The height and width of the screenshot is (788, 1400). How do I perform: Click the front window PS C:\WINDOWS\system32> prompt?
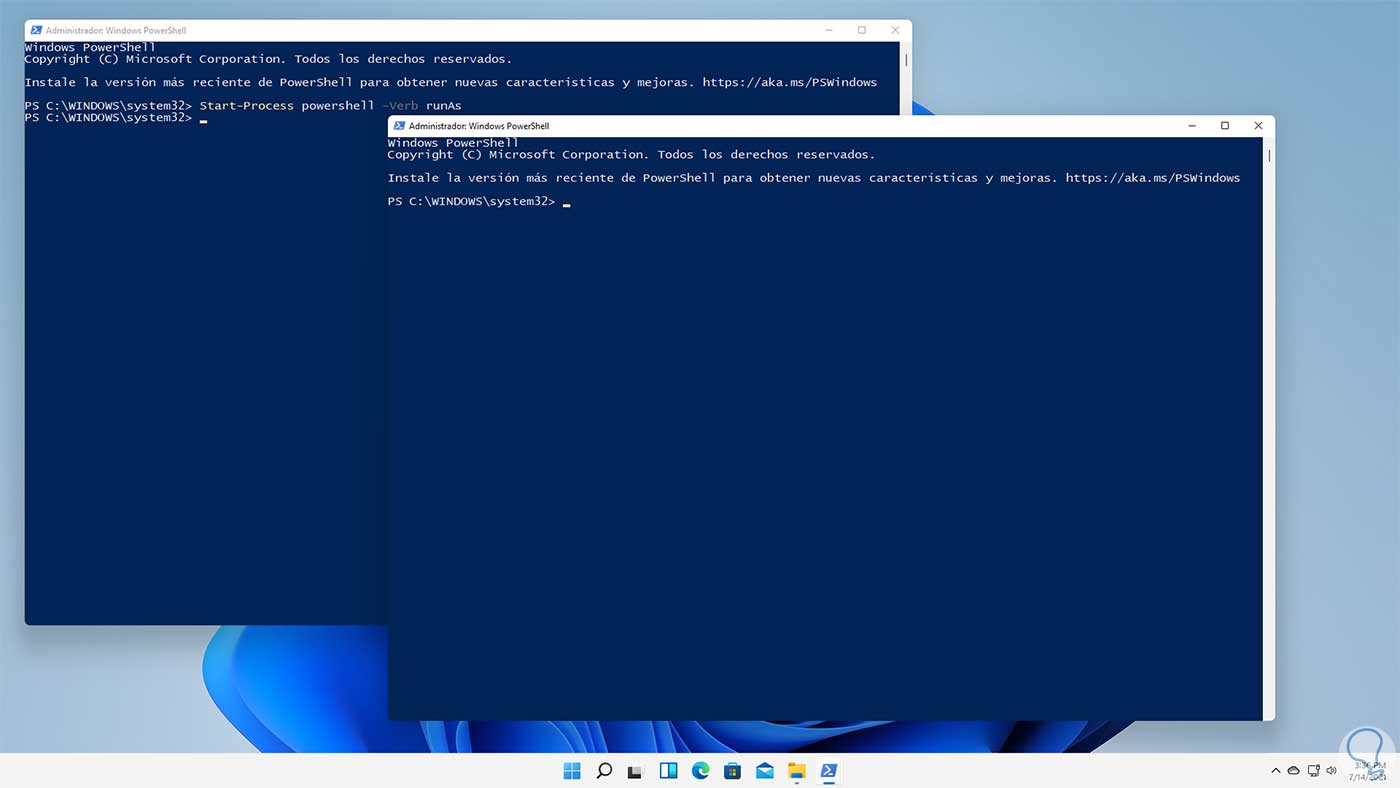click(x=471, y=202)
